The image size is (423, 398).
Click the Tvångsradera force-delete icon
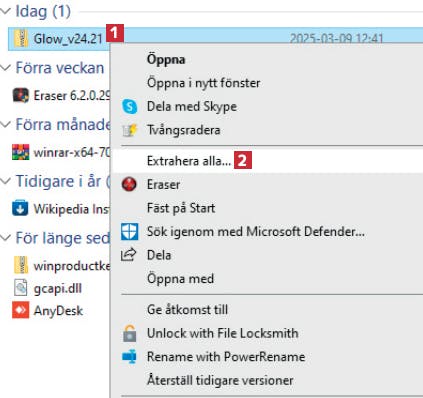point(129,130)
